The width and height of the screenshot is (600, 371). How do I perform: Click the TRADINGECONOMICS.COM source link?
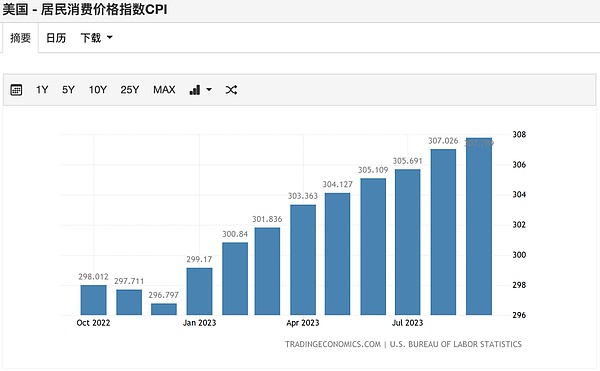pyautogui.click(x=333, y=344)
